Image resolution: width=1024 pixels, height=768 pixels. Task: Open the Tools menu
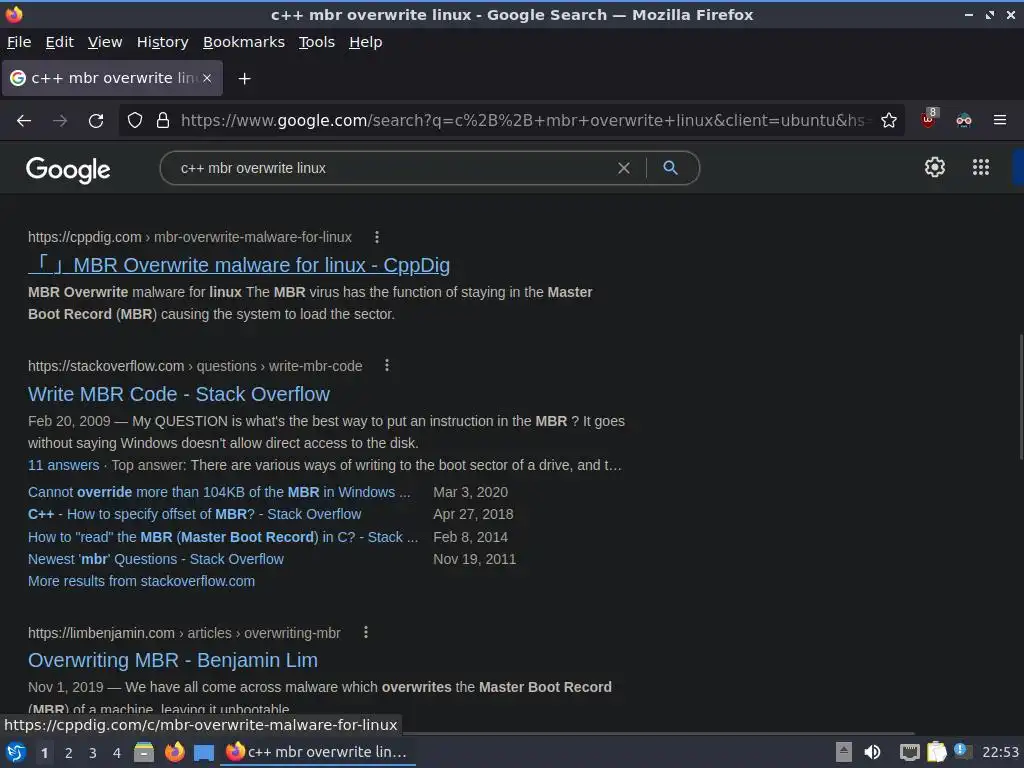[317, 42]
